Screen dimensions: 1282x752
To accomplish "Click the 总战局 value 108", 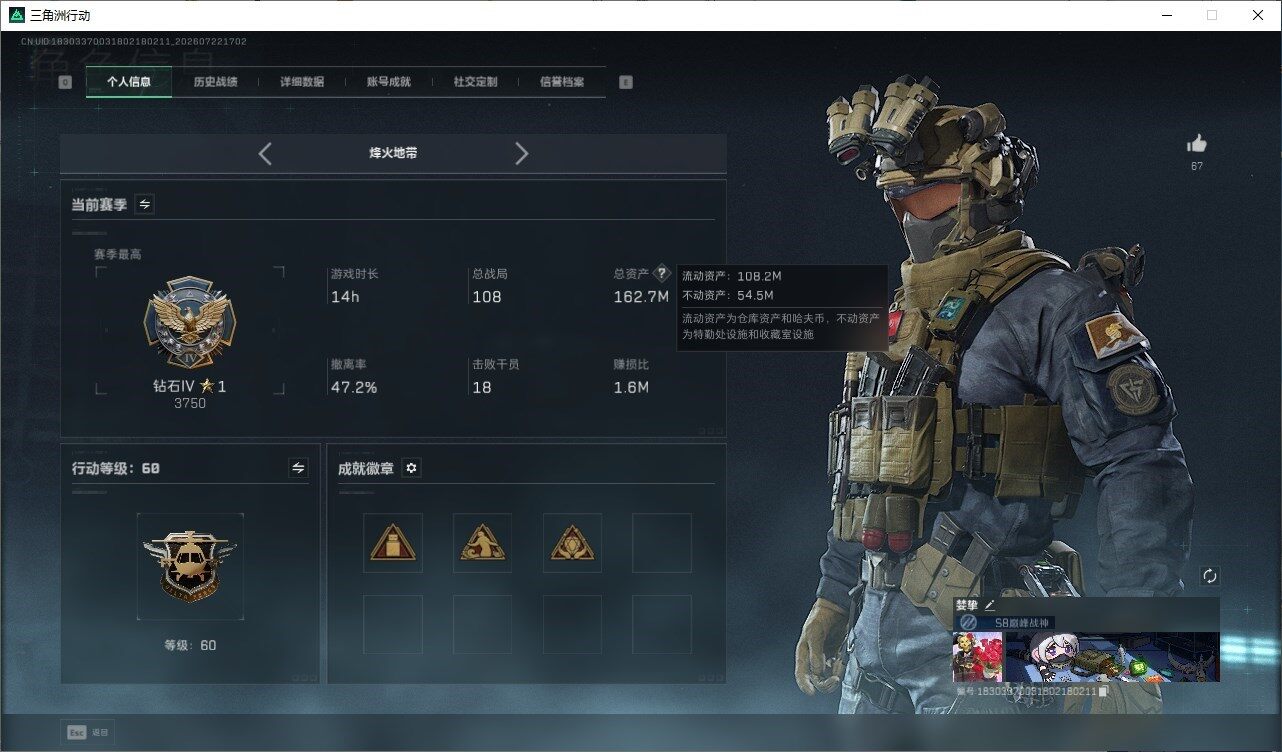I will 487,297.
